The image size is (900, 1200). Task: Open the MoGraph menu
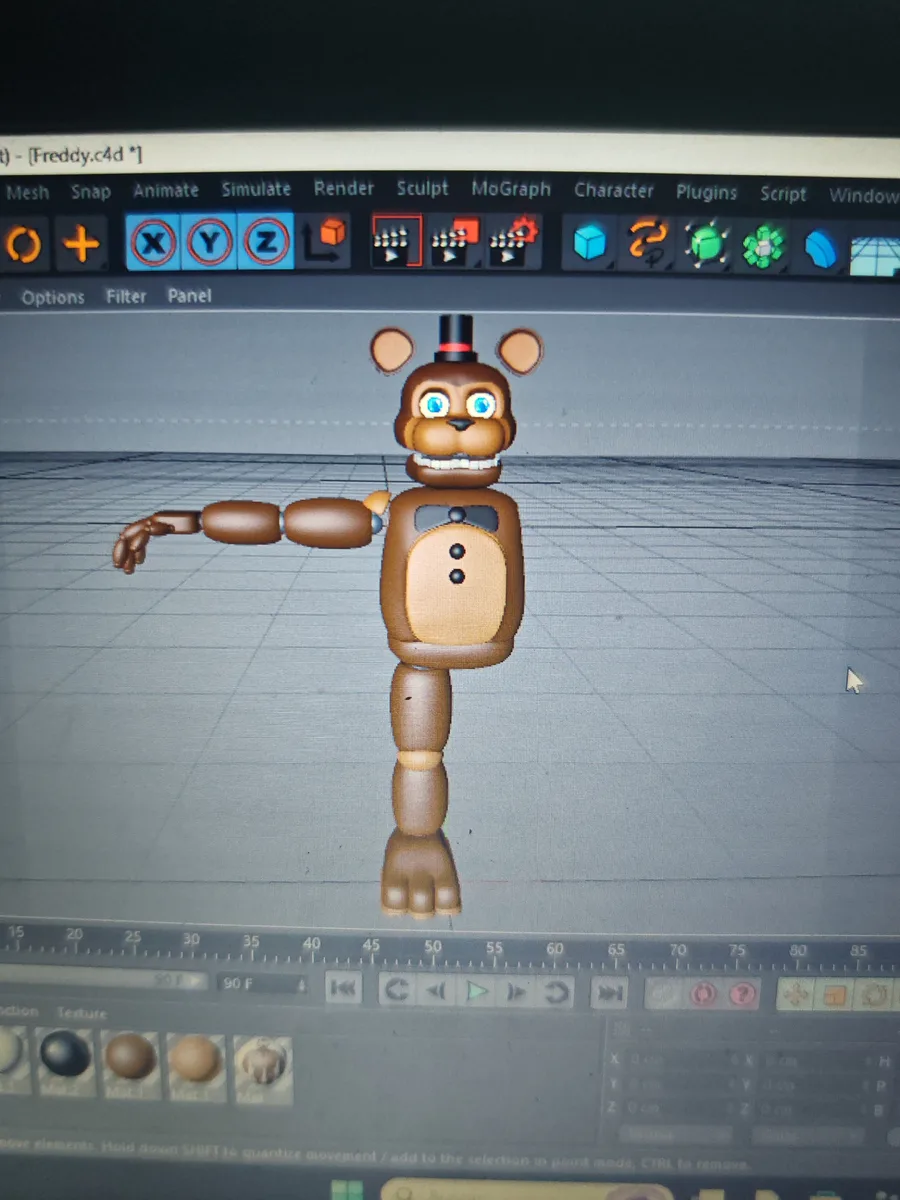click(x=511, y=188)
